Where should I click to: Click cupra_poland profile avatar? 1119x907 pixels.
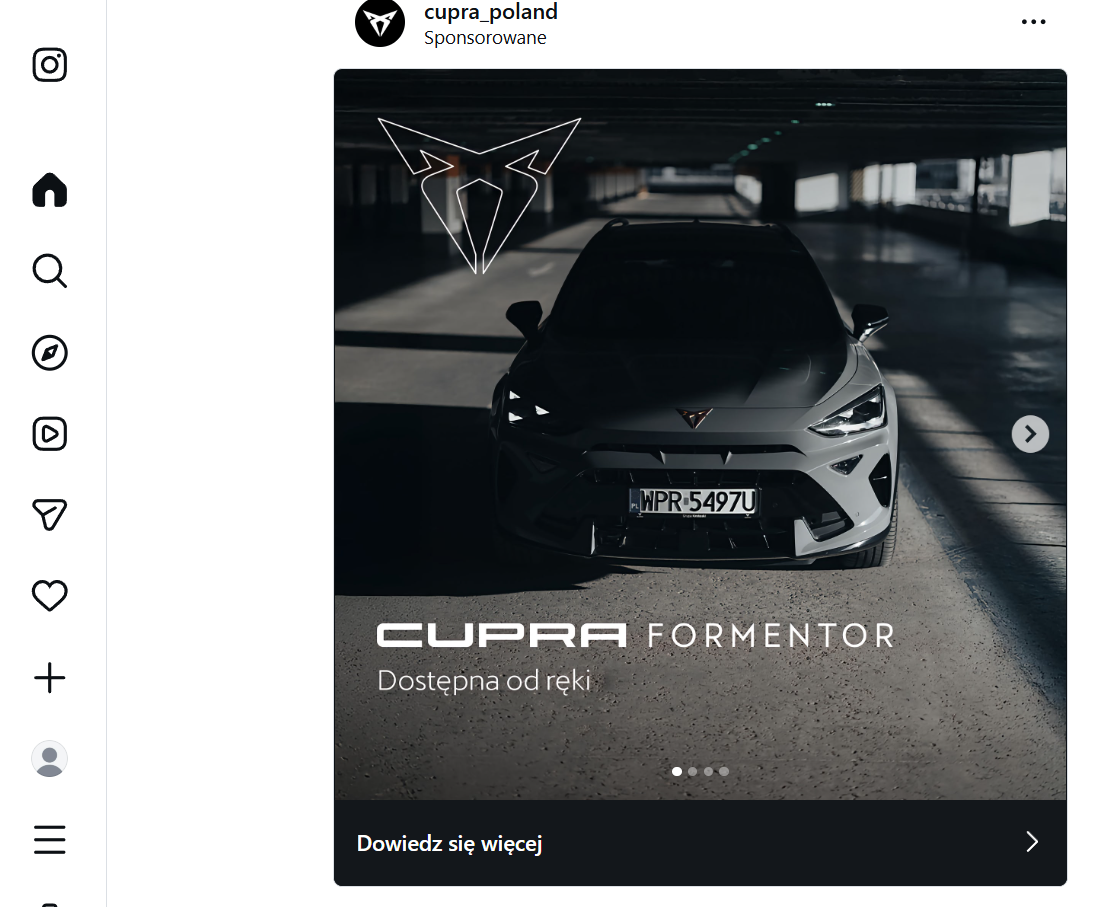(x=380, y=23)
